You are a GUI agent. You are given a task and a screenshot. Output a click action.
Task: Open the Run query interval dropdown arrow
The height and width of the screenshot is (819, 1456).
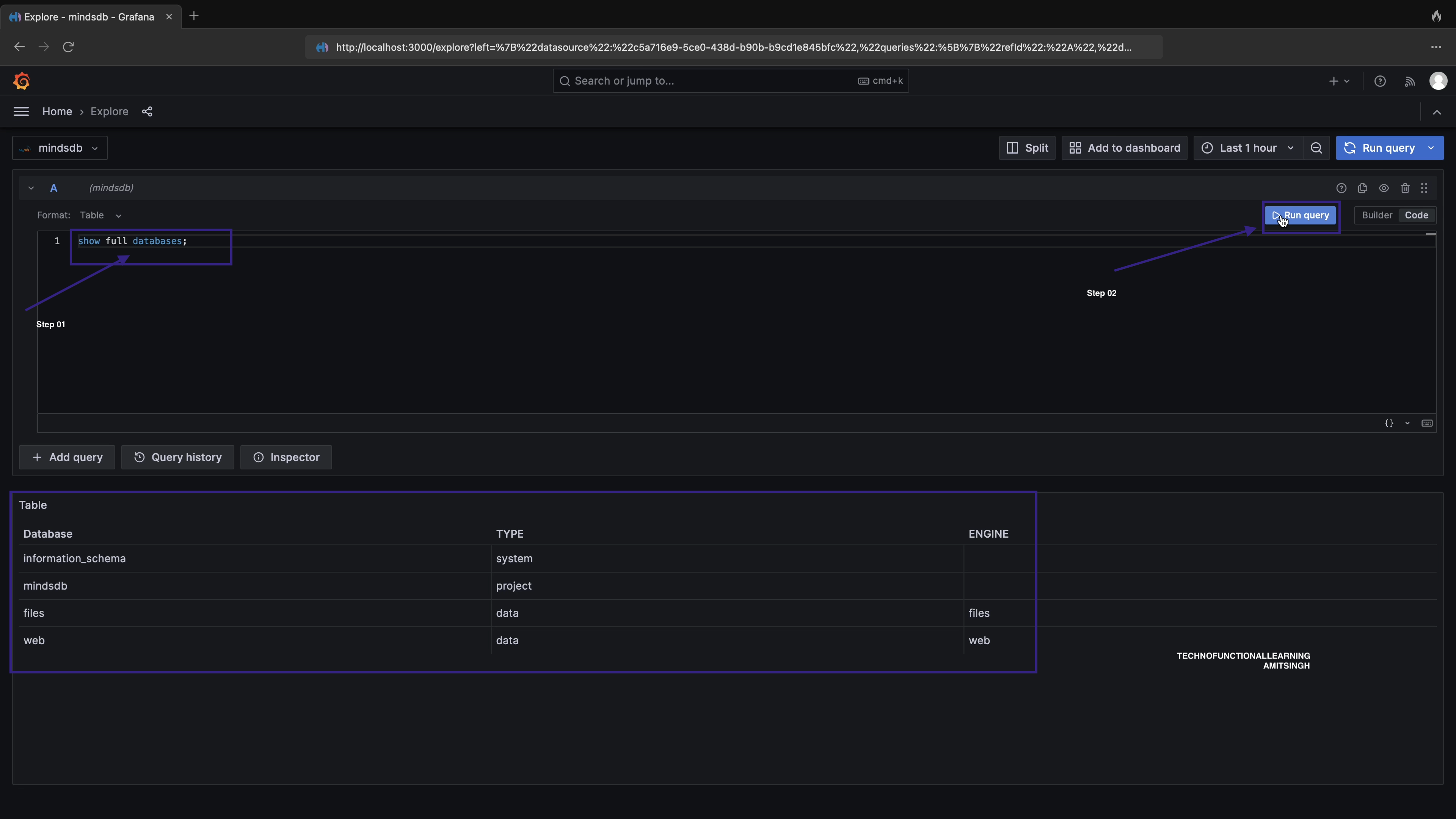[1431, 148]
